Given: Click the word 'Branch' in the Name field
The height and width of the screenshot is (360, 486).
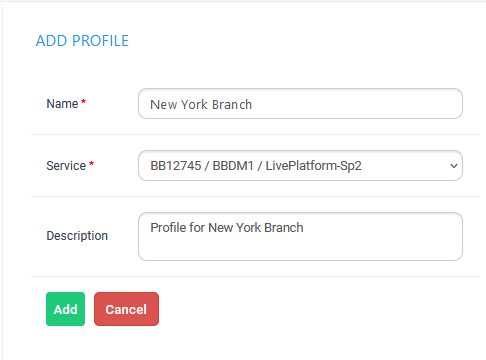Looking at the screenshot, I should [x=232, y=105].
